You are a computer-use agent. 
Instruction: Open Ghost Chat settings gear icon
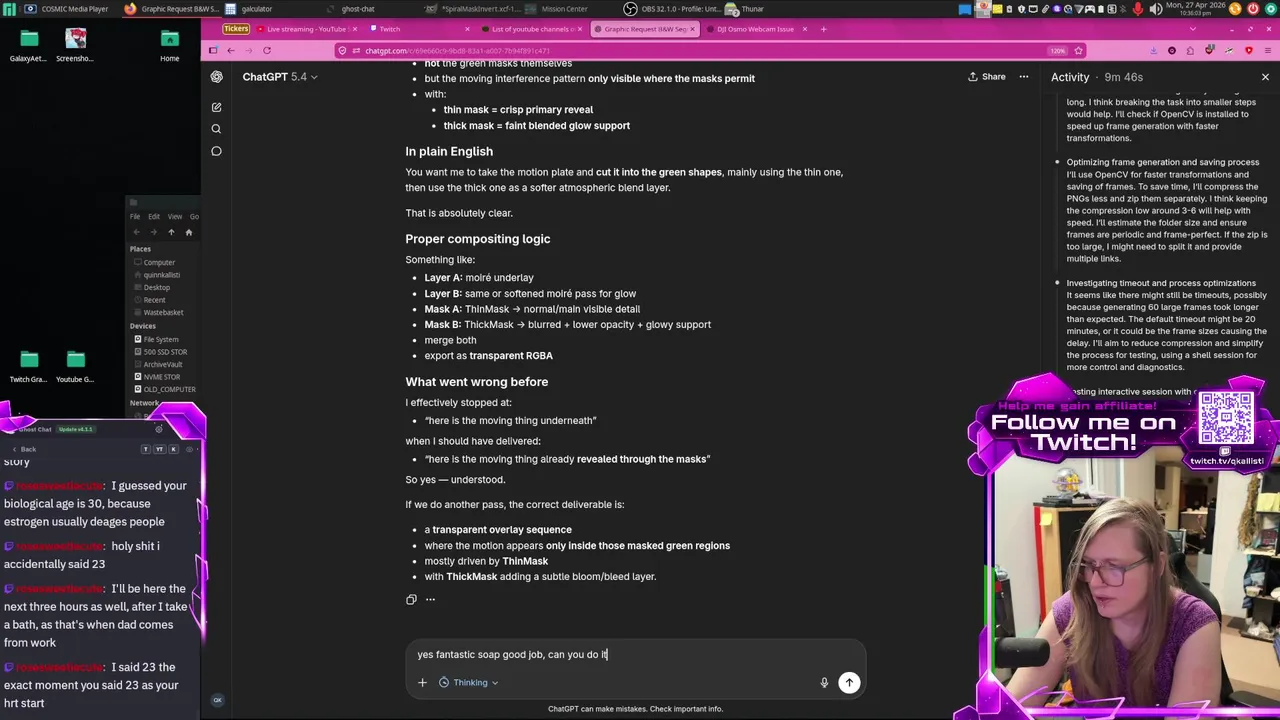[x=158, y=429]
